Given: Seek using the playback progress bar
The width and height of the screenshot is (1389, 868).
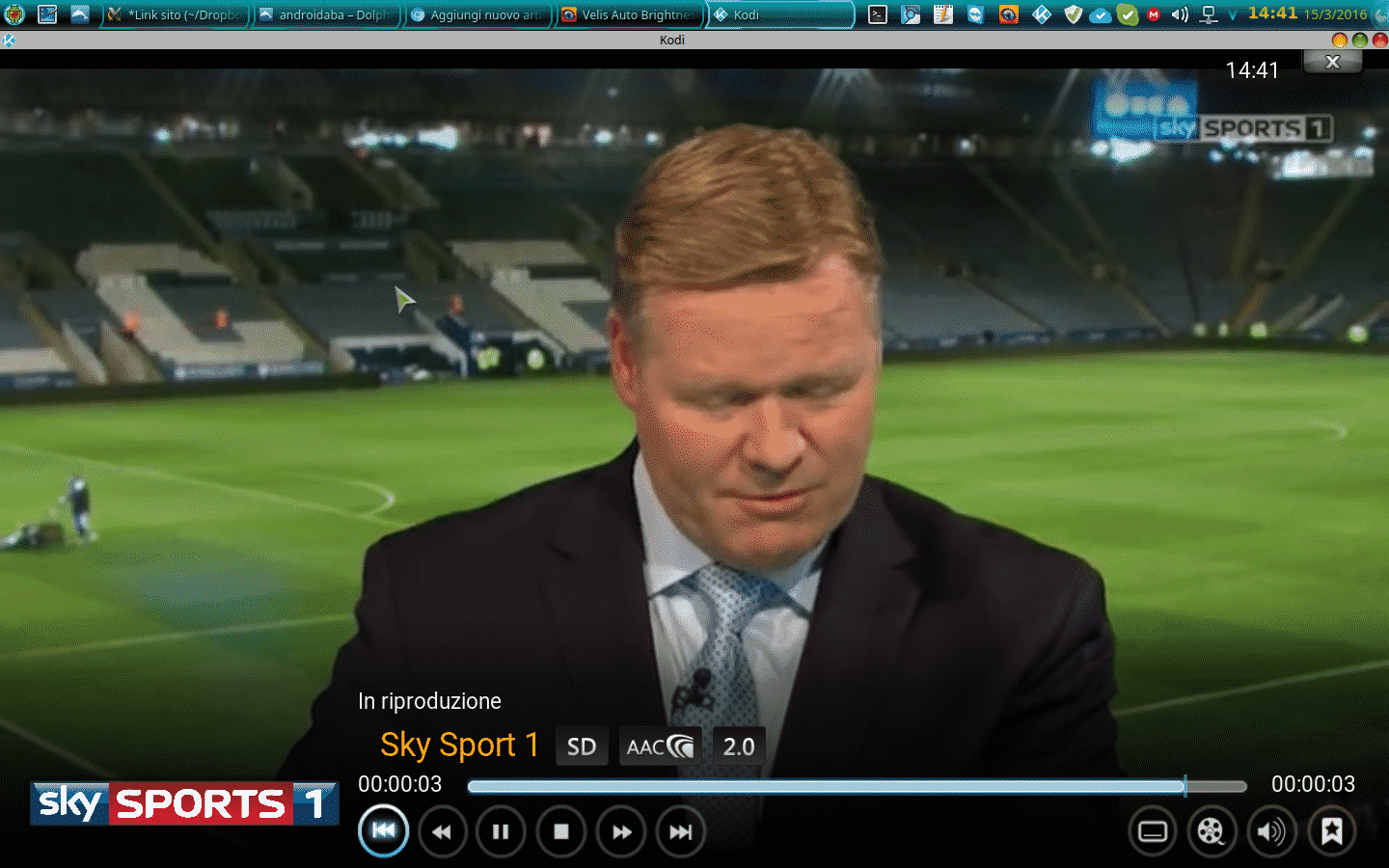Looking at the screenshot, I should (x=857, y=787).
